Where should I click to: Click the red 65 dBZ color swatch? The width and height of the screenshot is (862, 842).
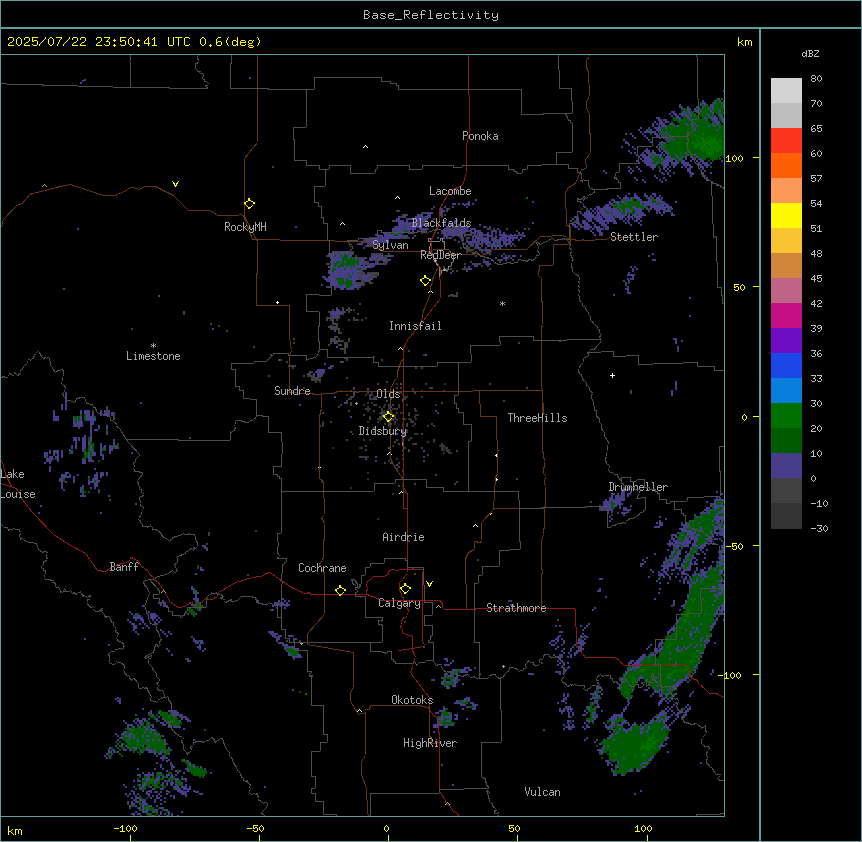pos(786,141)
